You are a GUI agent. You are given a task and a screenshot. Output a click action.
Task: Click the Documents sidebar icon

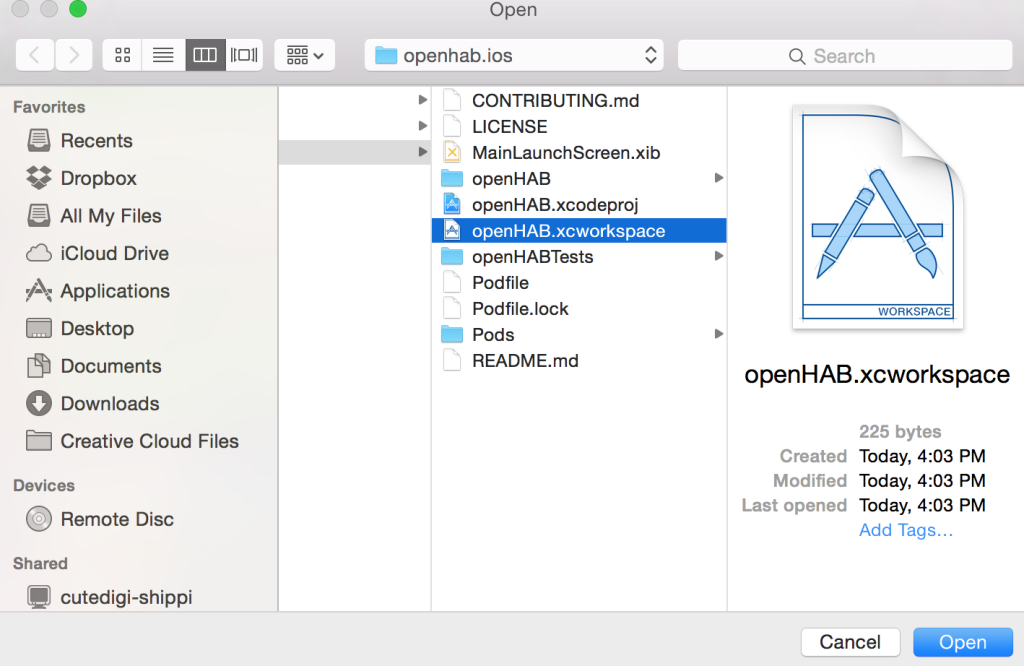tap(39, 366)
